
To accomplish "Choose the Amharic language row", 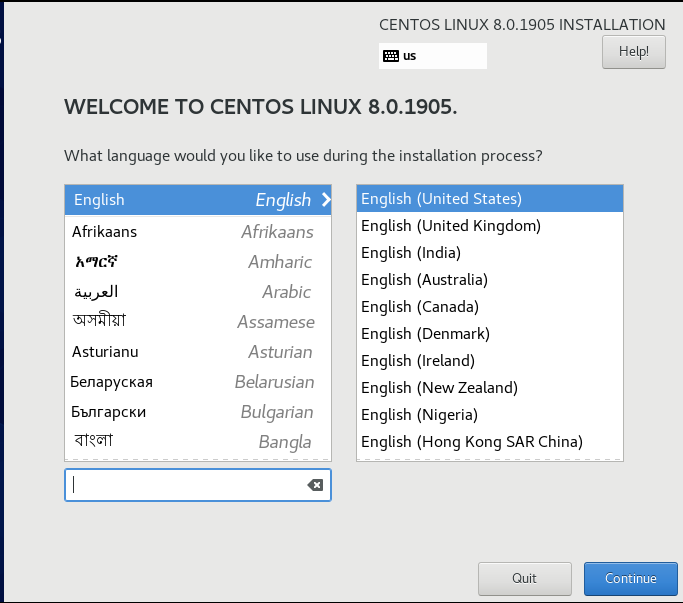I will click(198, 262).
